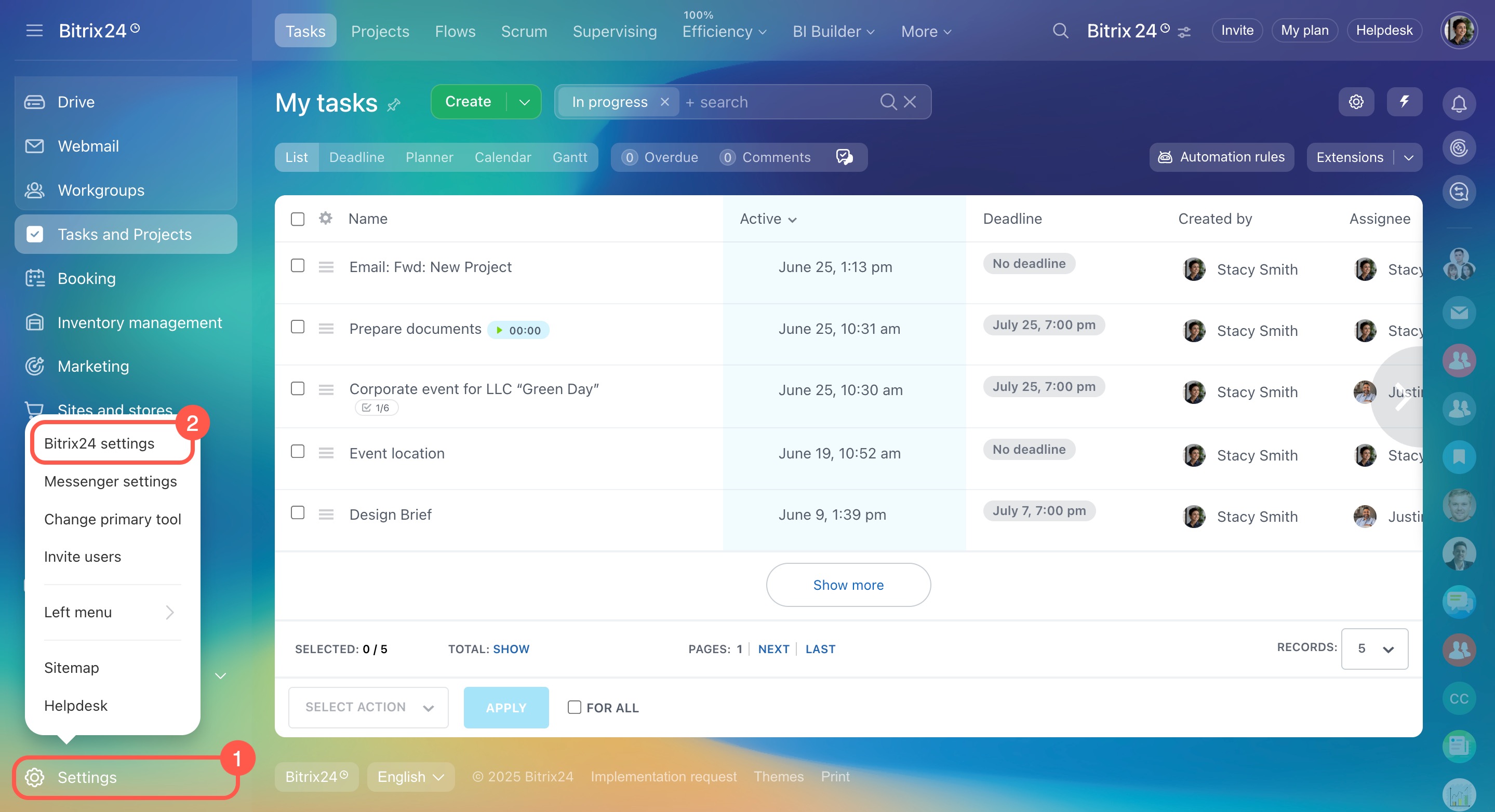Click Show more tasks button
The image size is (1495, 812).
(x=848, y=585)
